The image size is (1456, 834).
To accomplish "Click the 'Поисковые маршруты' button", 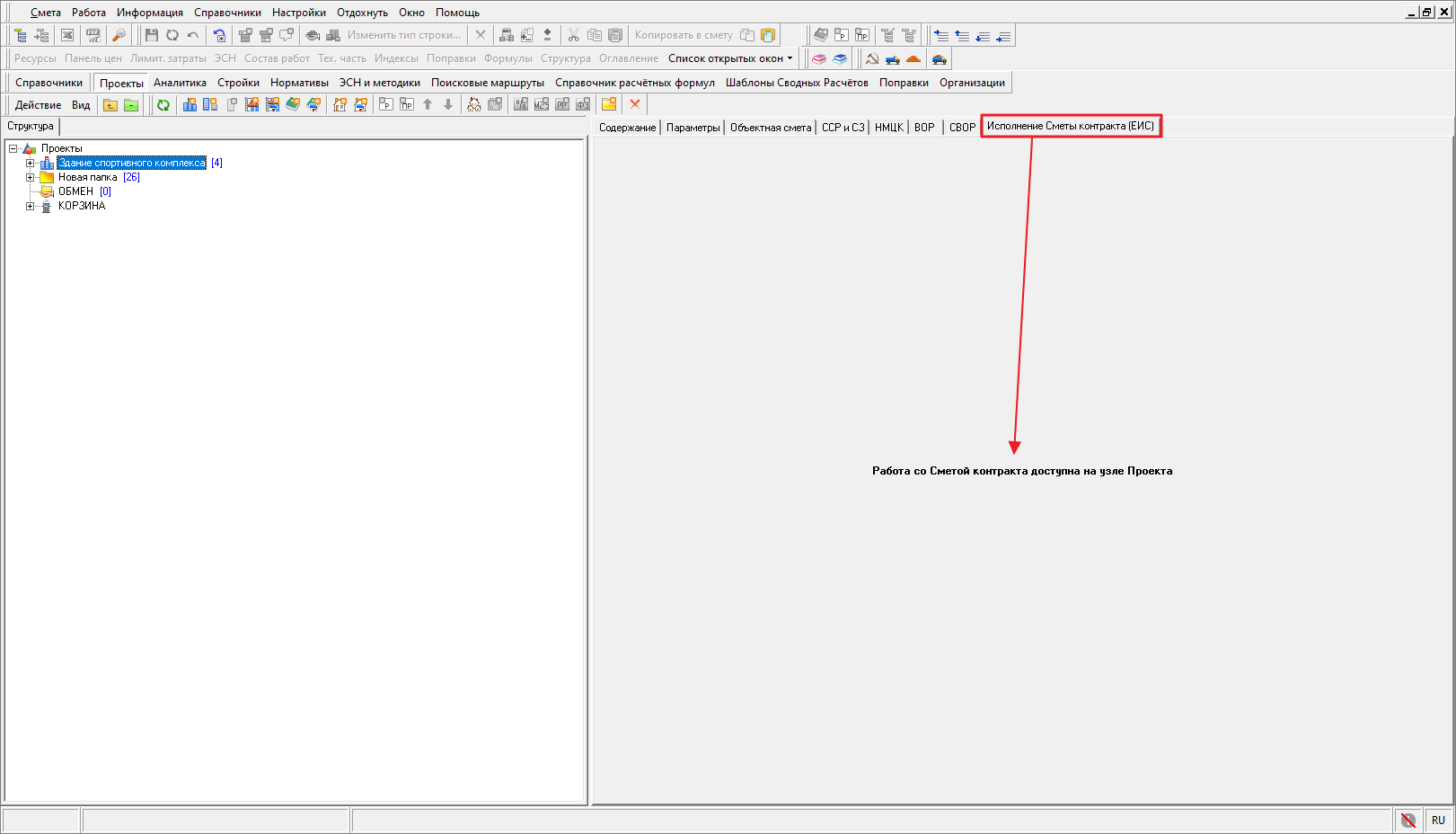I will click(488, 83).
